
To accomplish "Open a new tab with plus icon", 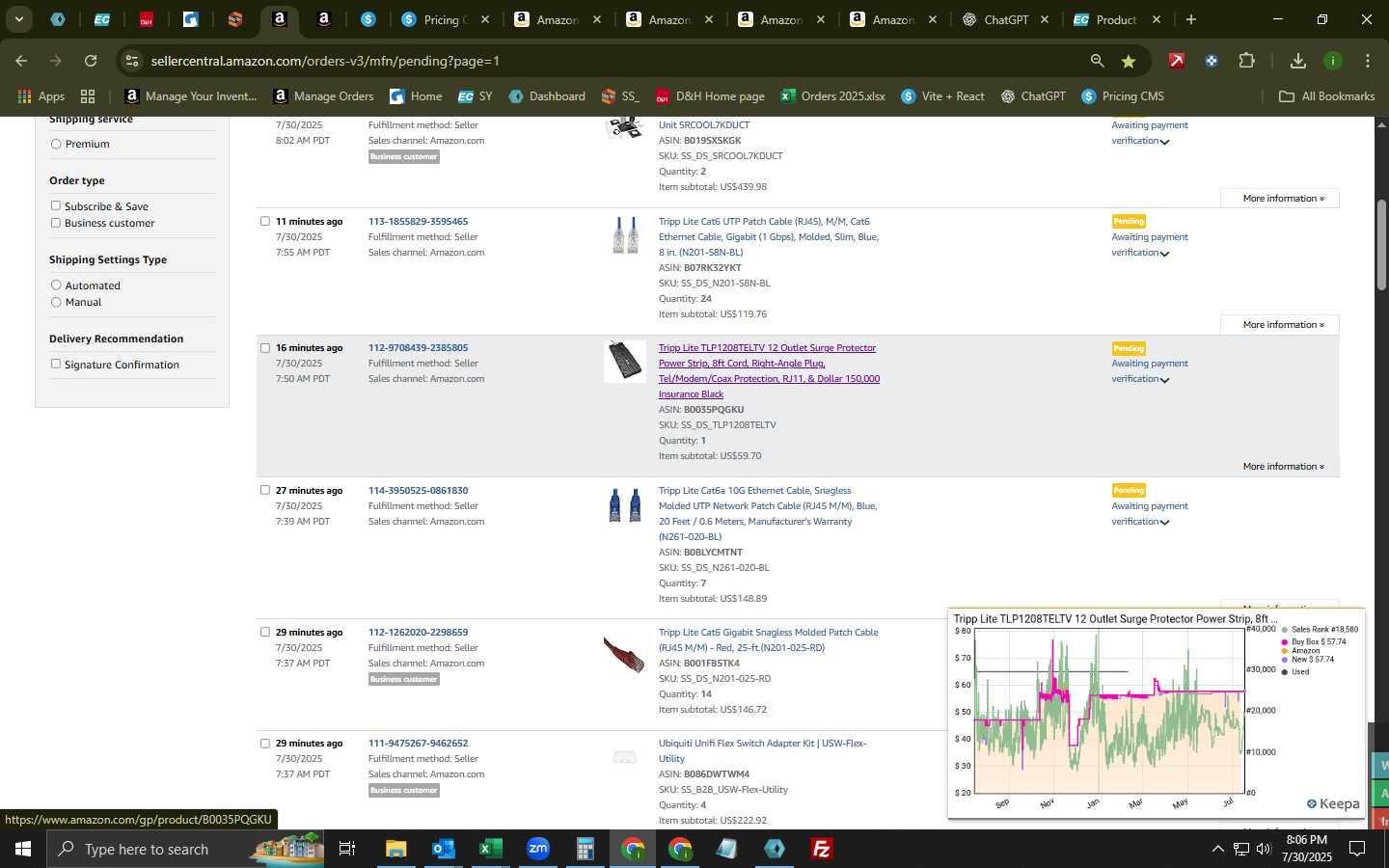I will 1191,19.
